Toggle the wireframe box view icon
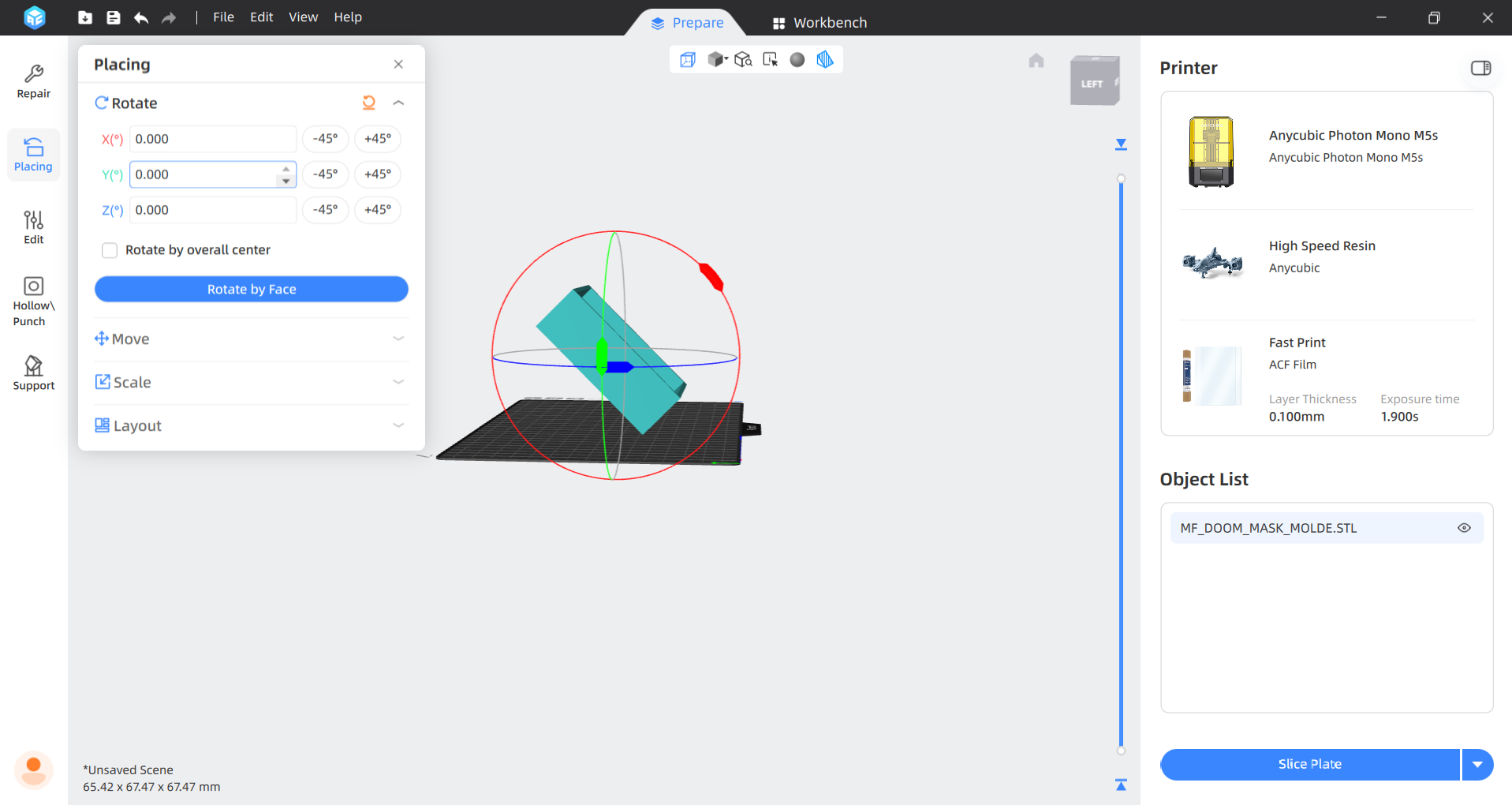 tap(688, 60)
